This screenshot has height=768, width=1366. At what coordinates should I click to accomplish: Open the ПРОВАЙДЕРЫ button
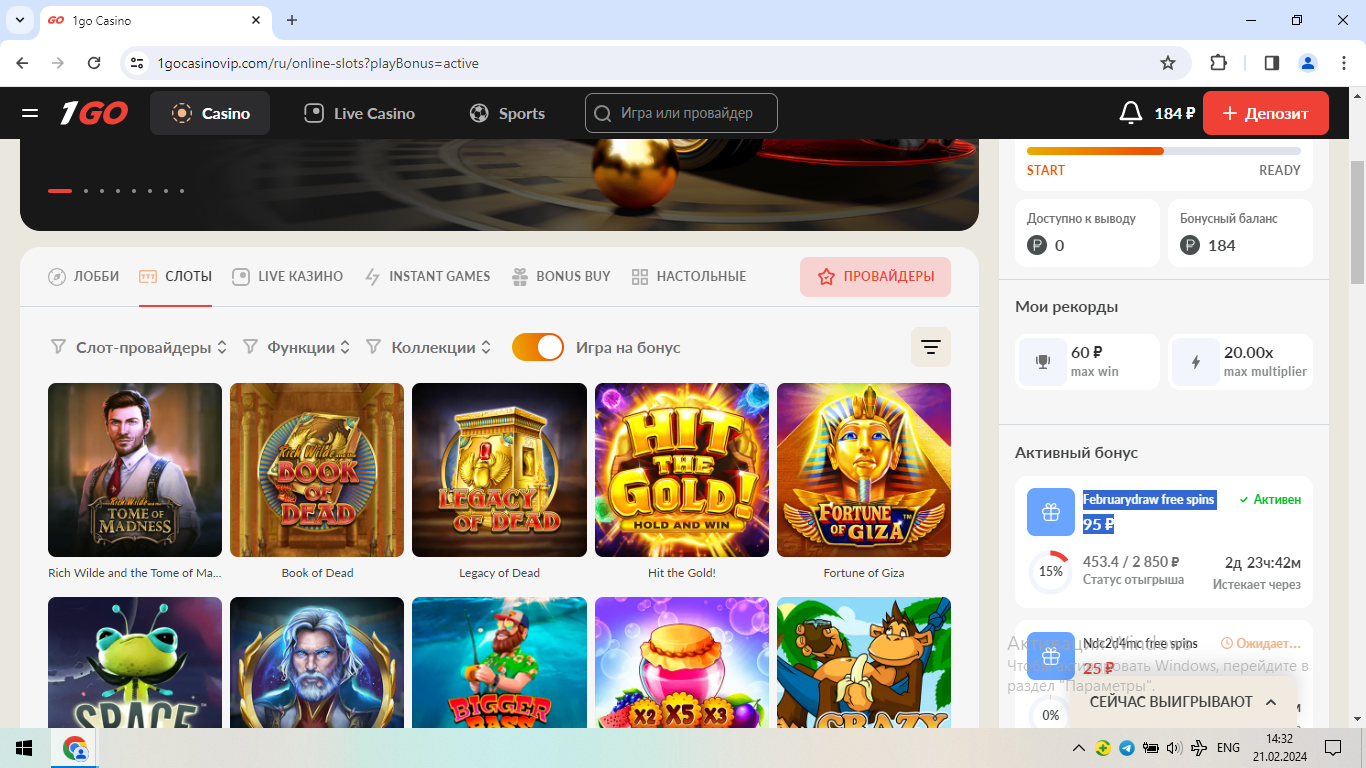click(875, 277)
